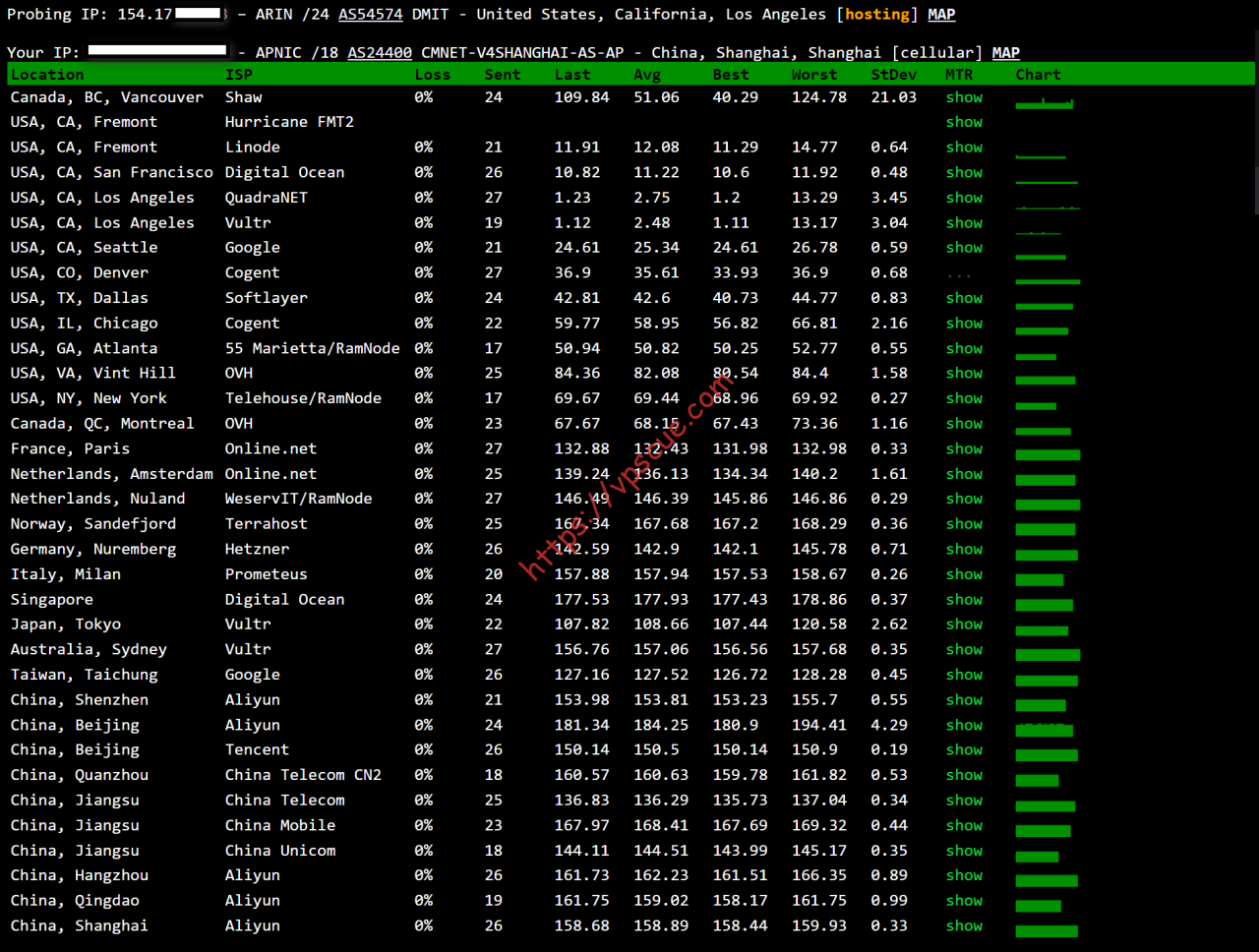Show MTR for Dallas Softlayer row
The height and width of the screenshot is (952, 1259).
(x=964, y=298)
